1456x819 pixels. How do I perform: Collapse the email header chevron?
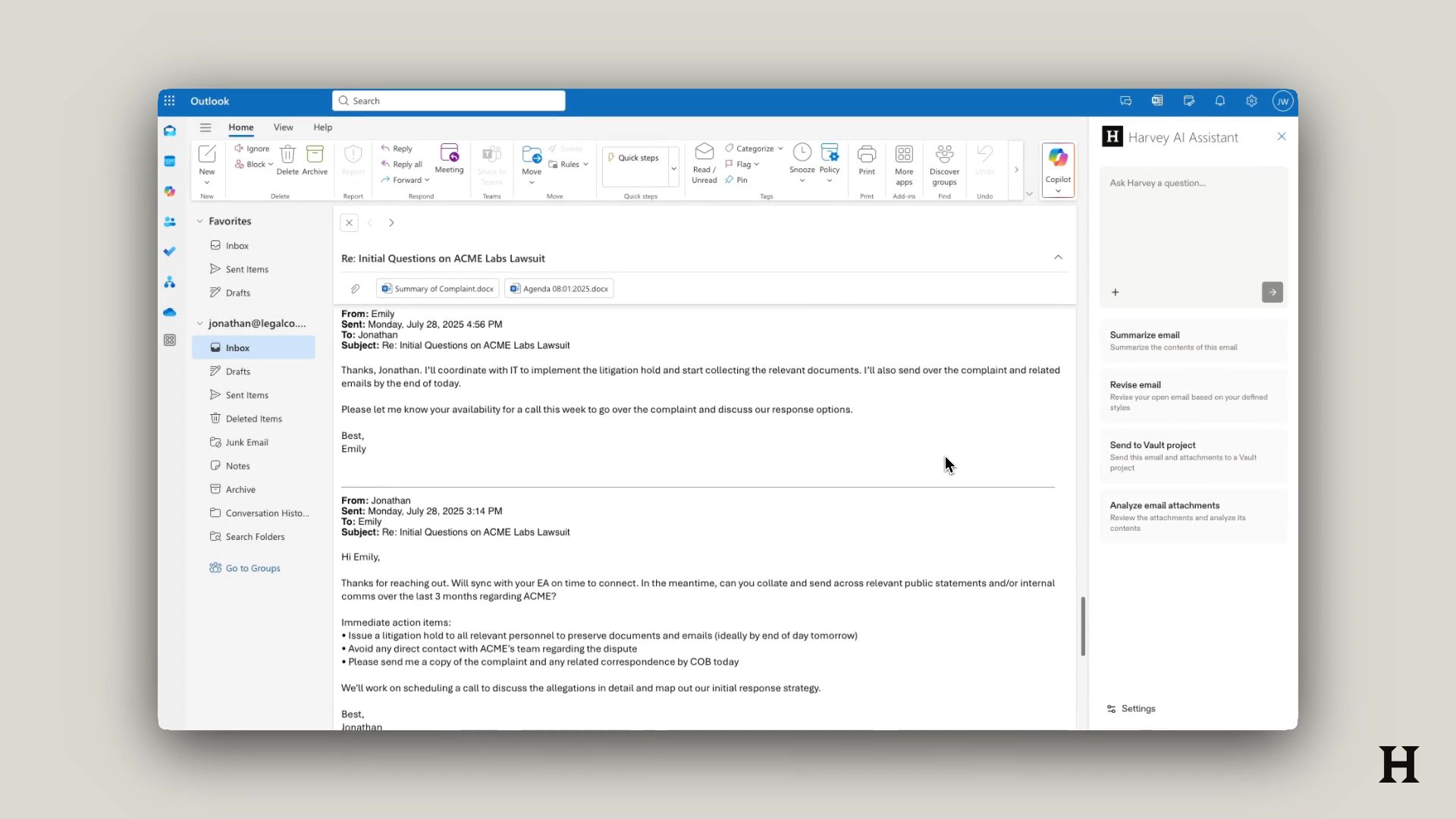point(1058,258)
